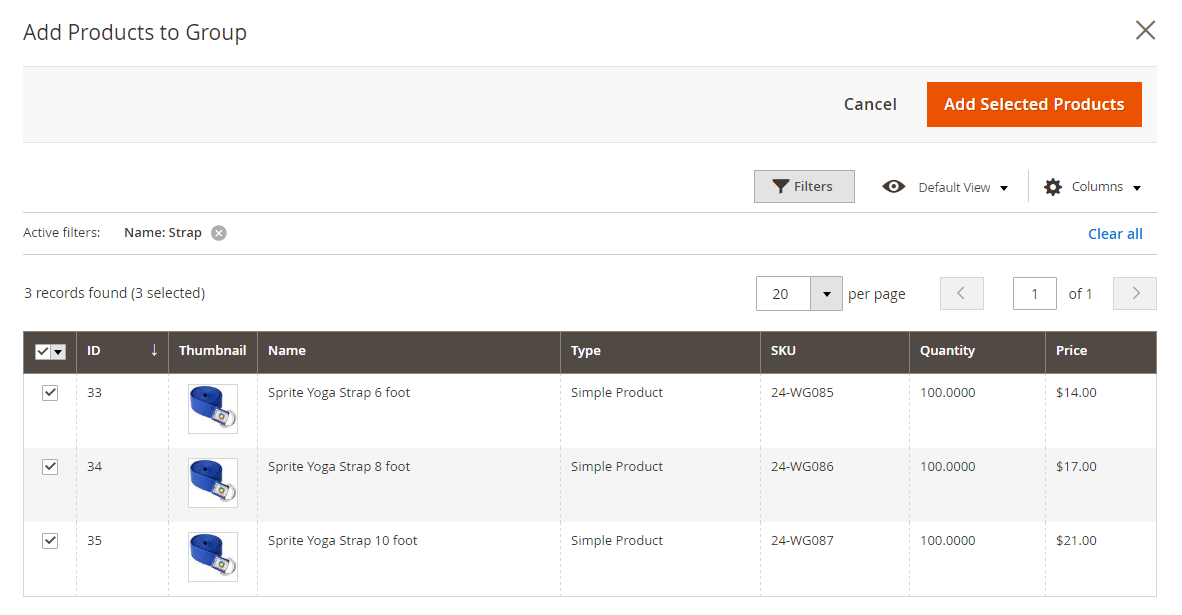Uncheck Sprite Yoga Strap 6 foot
The width and height of the screenshot is (1182, 615).
[x=50, y=392]
